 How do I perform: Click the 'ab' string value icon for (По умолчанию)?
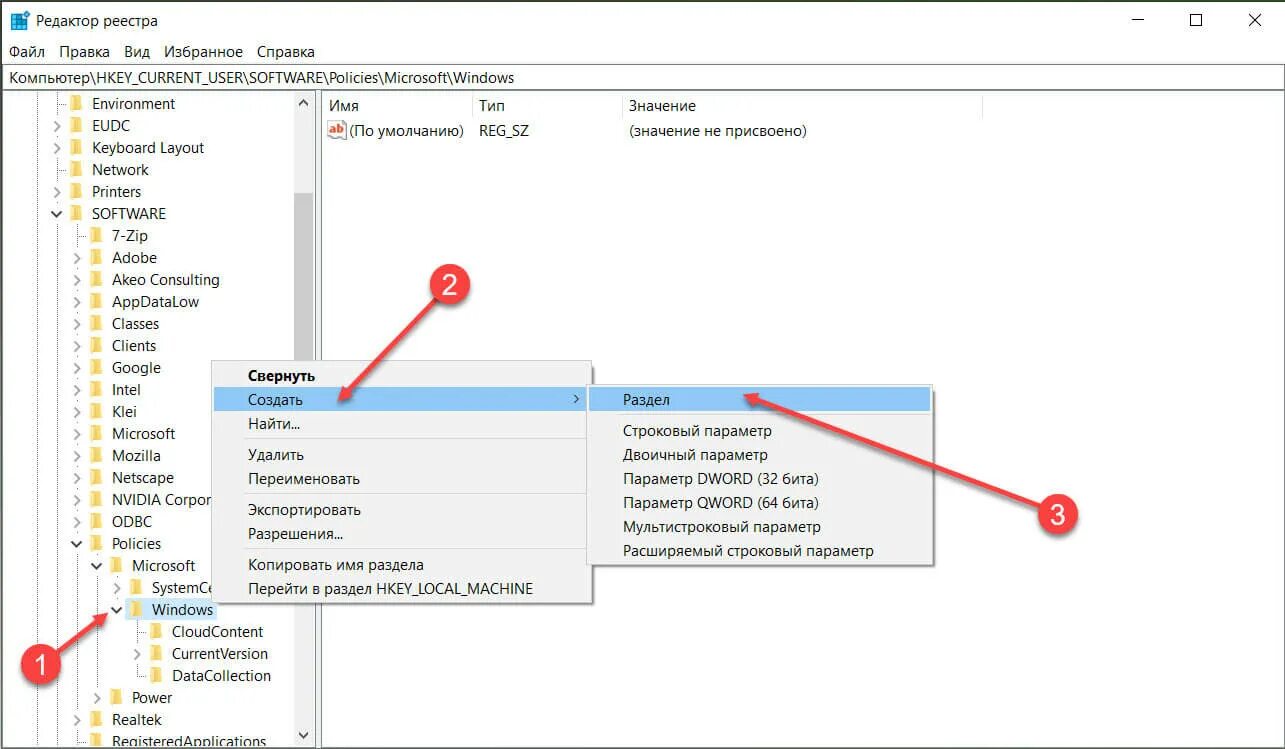337,131
